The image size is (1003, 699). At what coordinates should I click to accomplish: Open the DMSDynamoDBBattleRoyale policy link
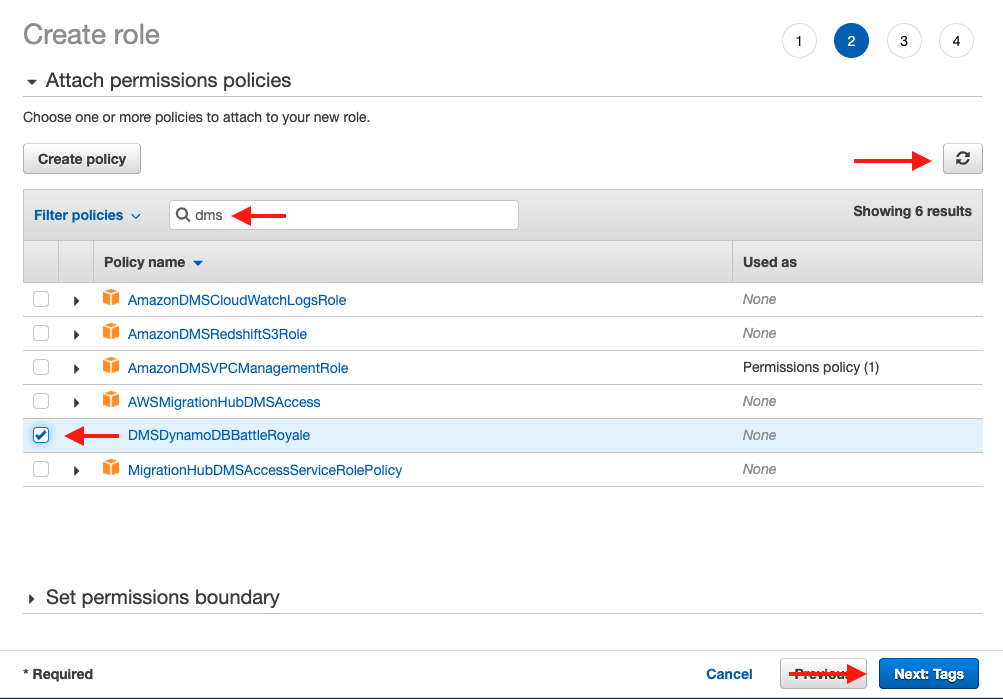click(219, 435)
